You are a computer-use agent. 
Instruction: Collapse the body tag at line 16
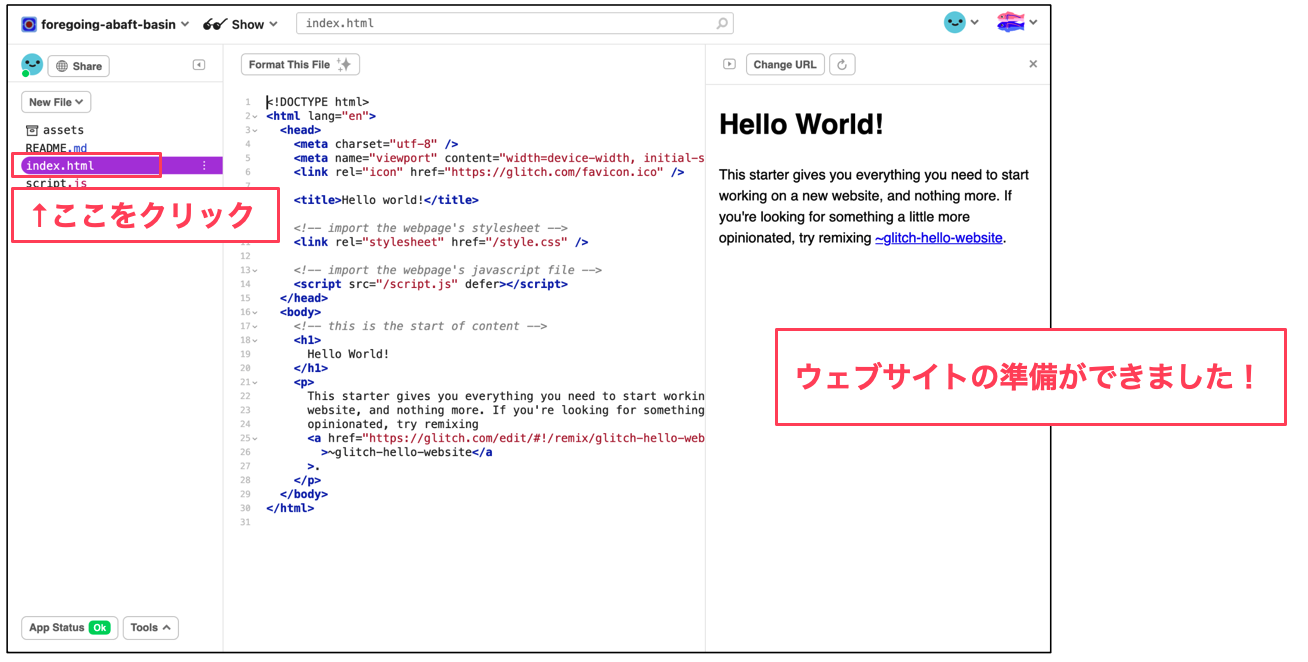pos(255,312)
